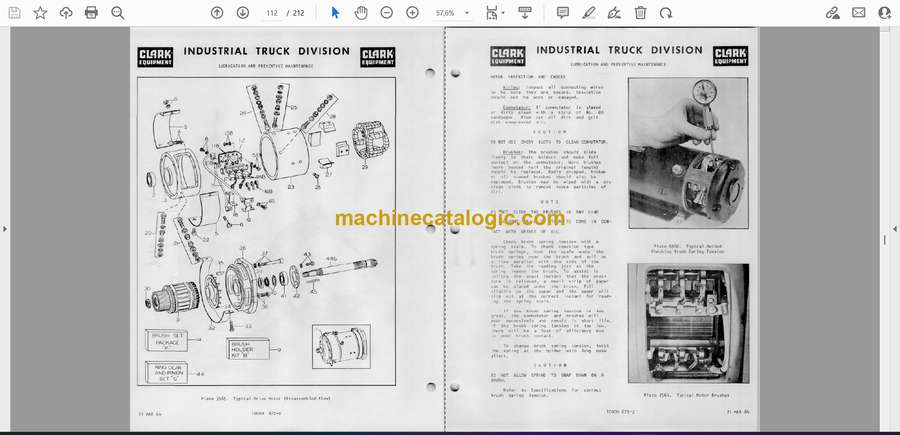900x435 pixels.
Task: Click the total pages '212' label
Action: [x=298, y=13]
